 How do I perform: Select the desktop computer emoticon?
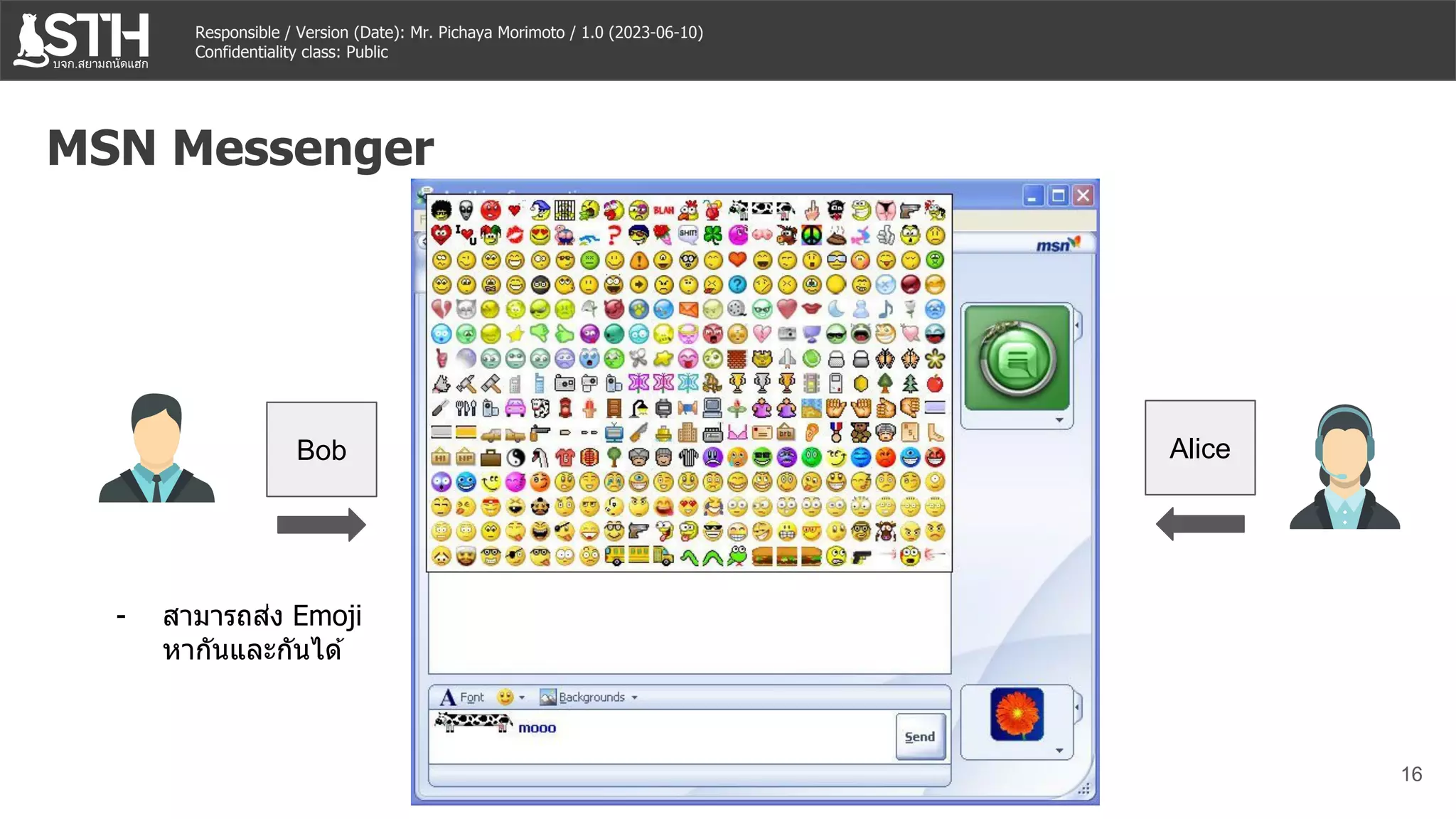pyautogui.click(x=712, y=408)
